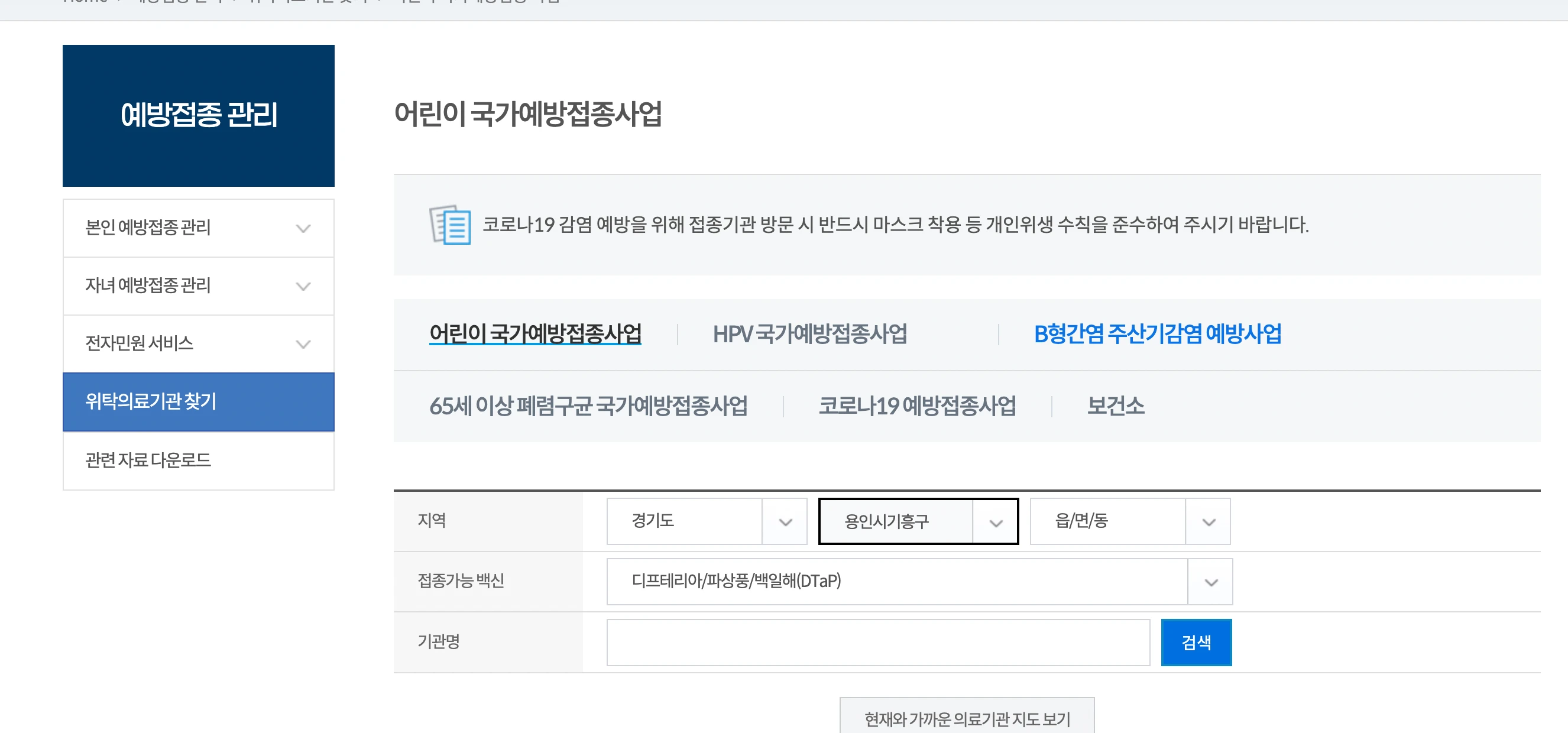
Task: Click the 예방접종 관리 sidebar header
Action: click(199, 116)
